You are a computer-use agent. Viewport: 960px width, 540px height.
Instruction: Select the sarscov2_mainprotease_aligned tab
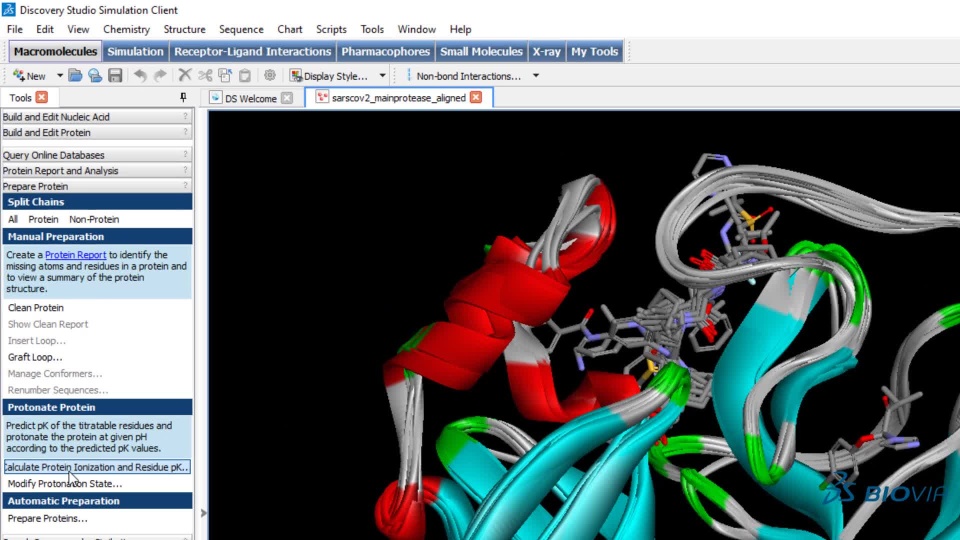coord(399,97)
